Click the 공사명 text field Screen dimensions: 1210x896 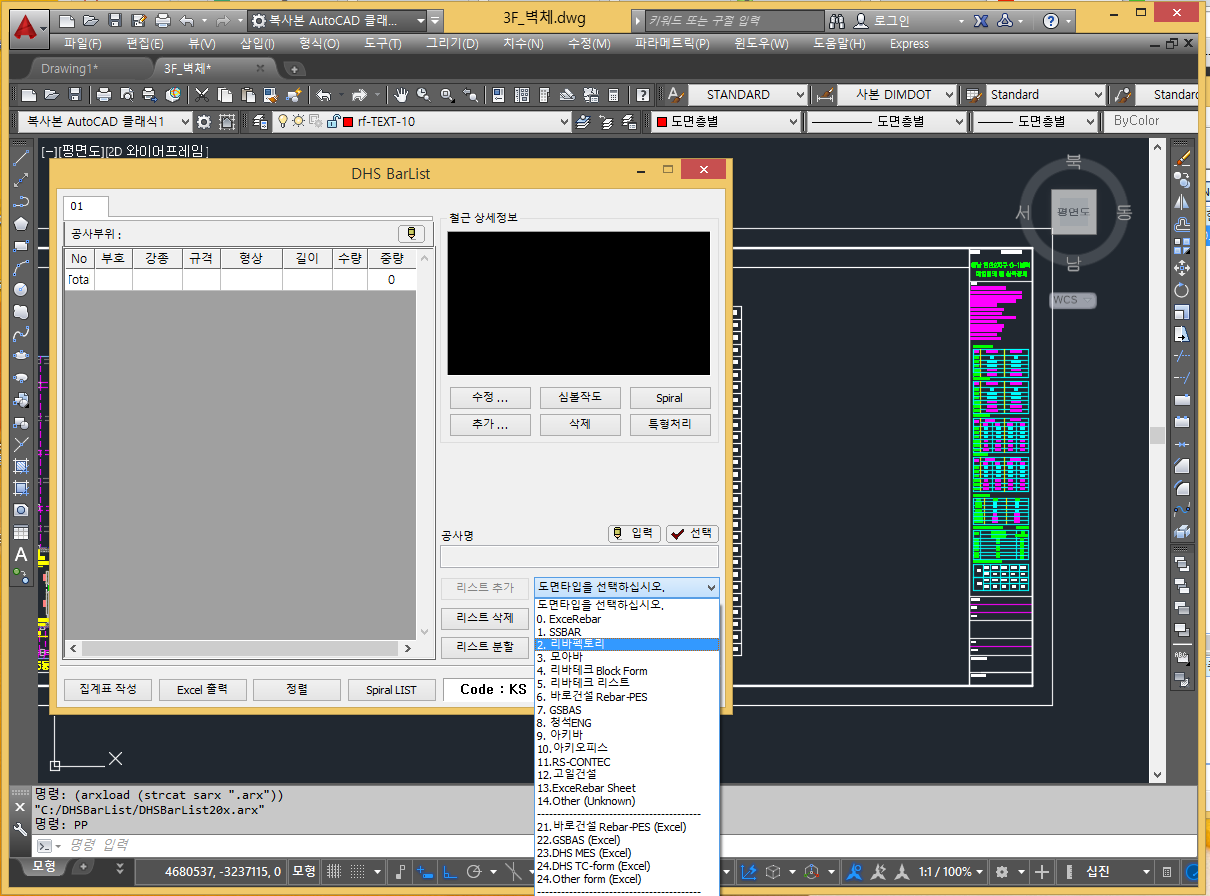579,557
